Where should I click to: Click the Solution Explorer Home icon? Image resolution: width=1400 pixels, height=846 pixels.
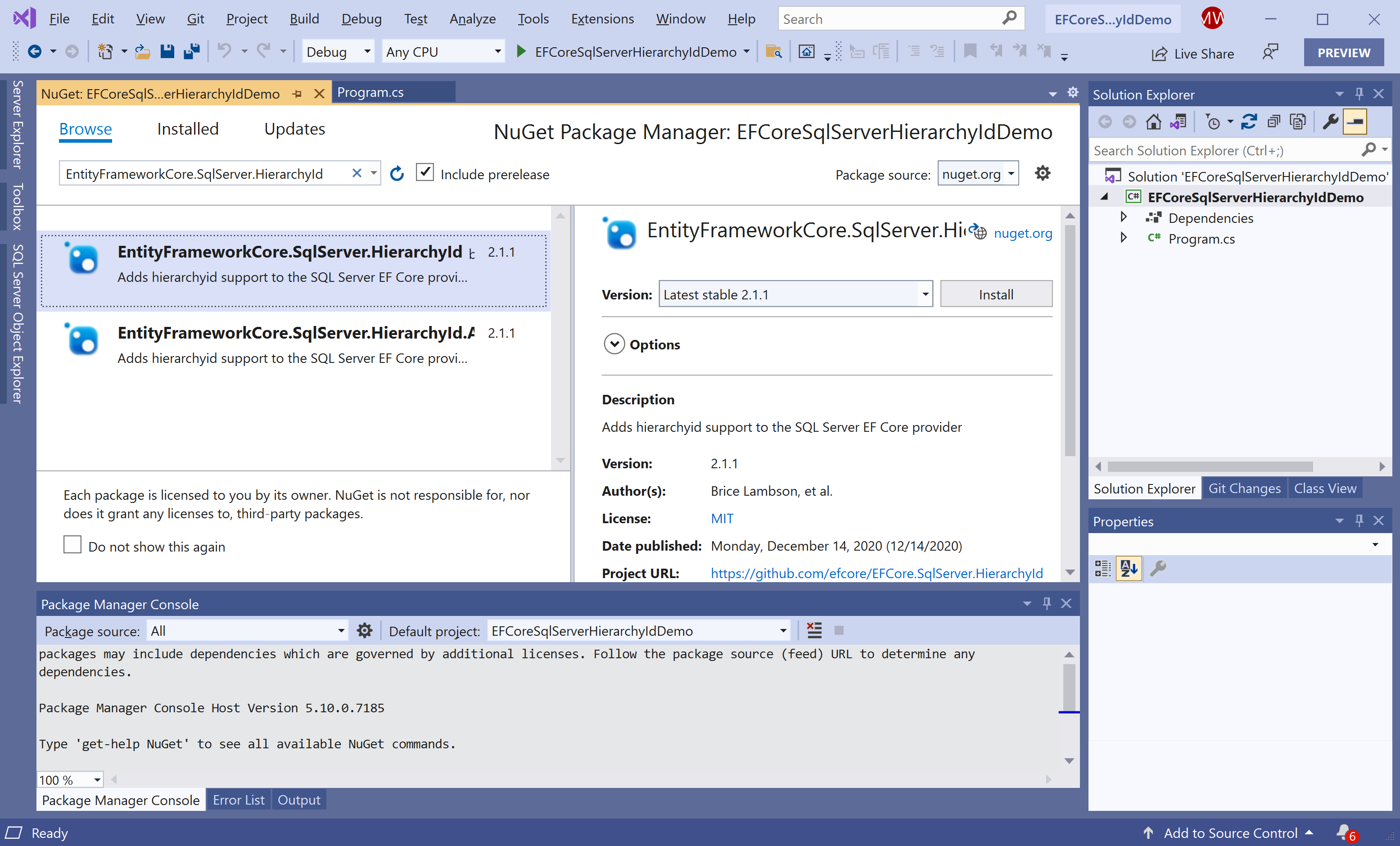1153,122
